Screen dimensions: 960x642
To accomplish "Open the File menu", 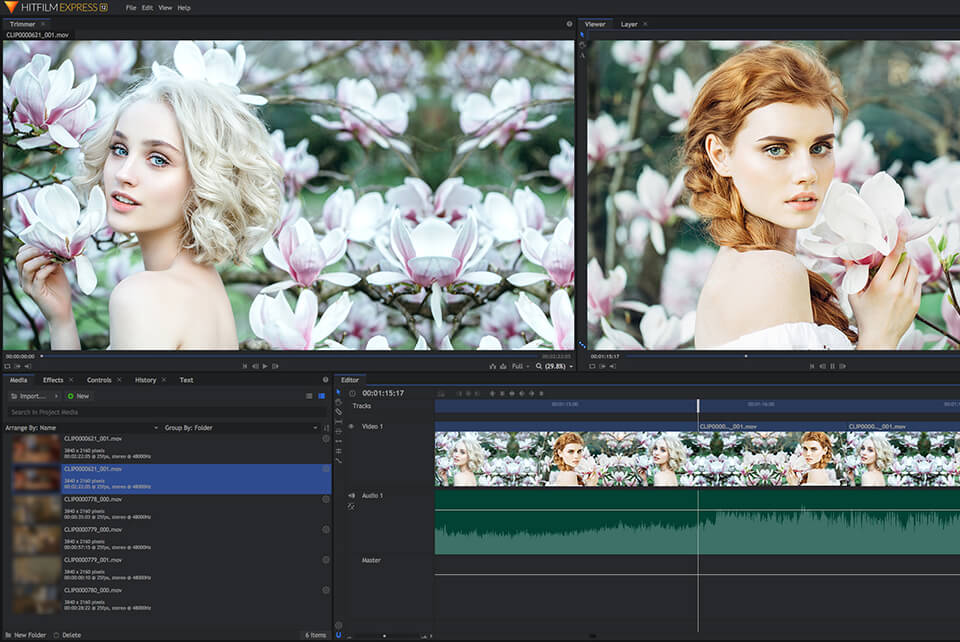I will point(131,7).
